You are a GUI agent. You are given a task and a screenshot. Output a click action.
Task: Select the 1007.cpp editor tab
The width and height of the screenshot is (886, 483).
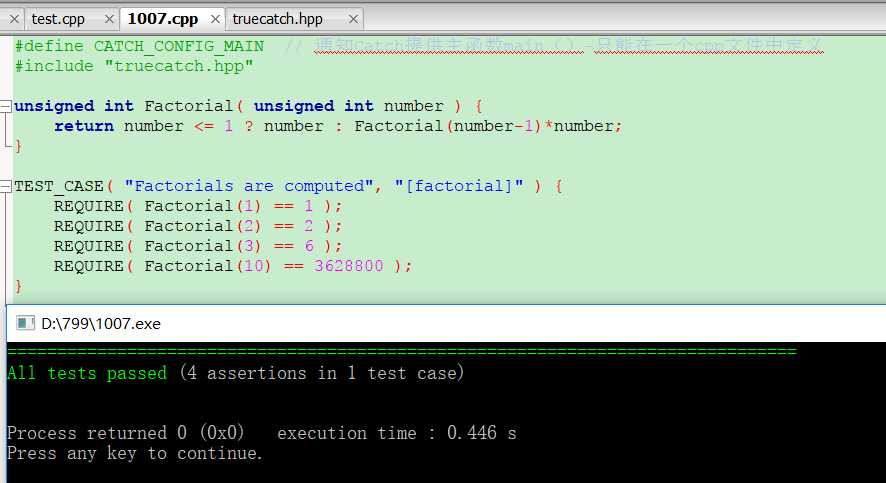click(163, 19)
